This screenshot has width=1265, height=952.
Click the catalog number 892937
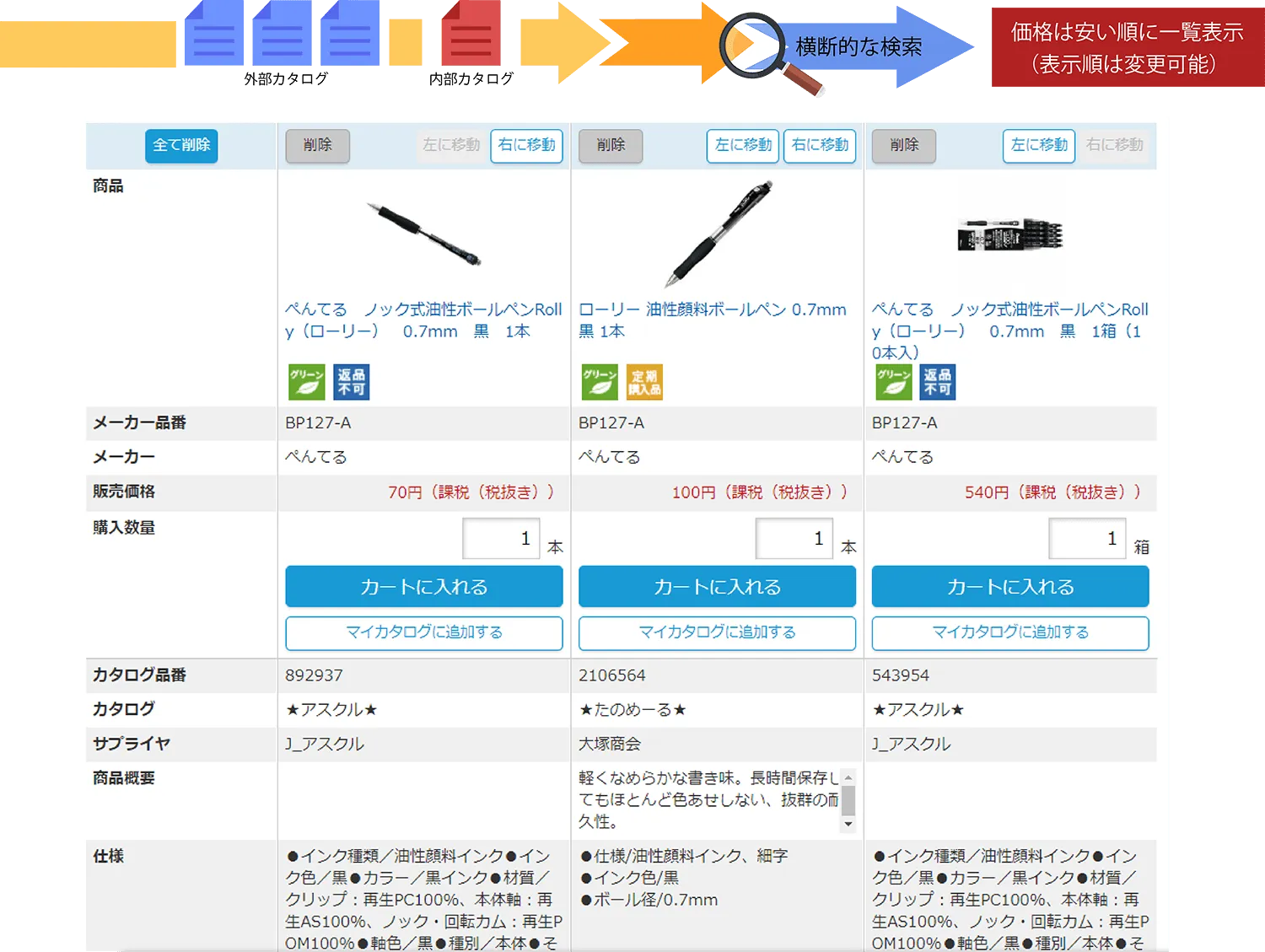[x=314, y=675]
